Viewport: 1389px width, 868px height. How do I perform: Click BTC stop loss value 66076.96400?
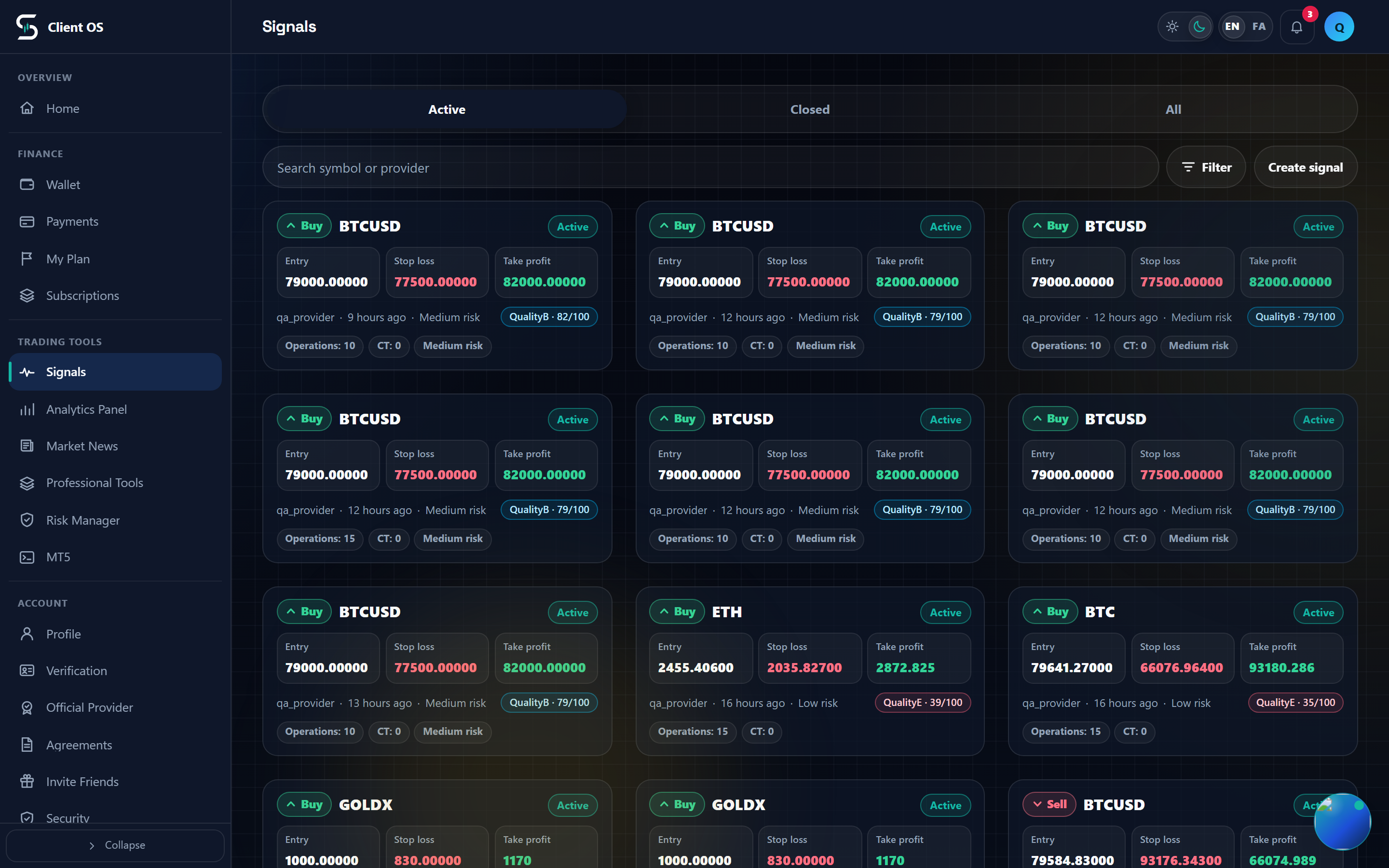(x=1181, y=668)
